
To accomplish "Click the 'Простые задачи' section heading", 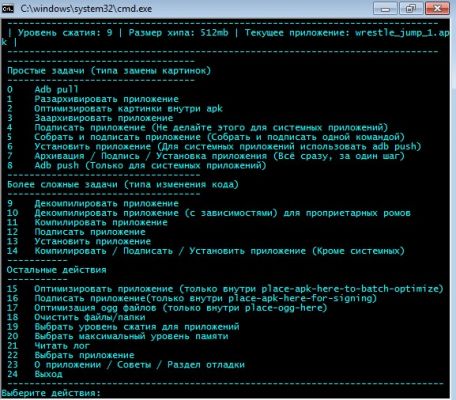I will click(x=109, y=71).
